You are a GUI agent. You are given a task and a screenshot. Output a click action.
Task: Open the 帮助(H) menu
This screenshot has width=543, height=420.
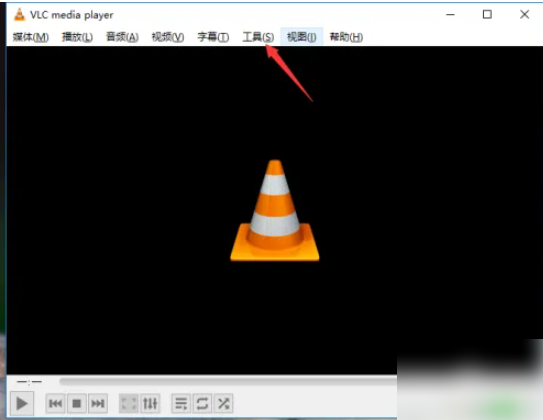pos(346,37)
